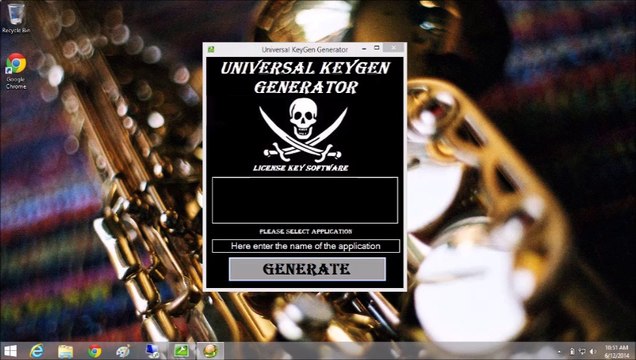This screenshot has width=636, height=360.
Task: Select the active burger-shaped taskbar icon
Action: pyautogui.click(x=210, y=351)
